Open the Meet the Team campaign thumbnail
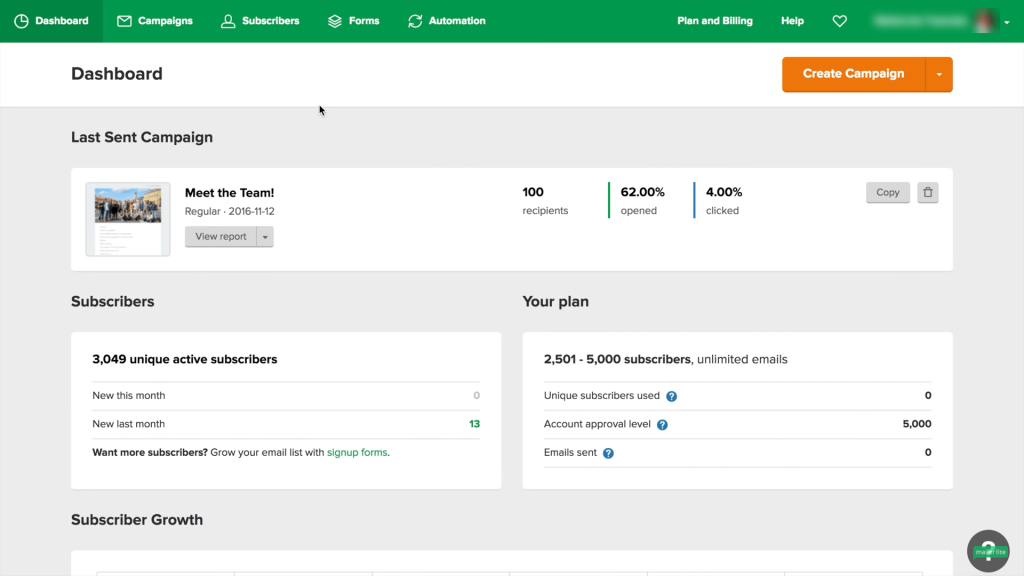Image resolution: width=1024 pixels, height=576 pixels. click(127, 219)
